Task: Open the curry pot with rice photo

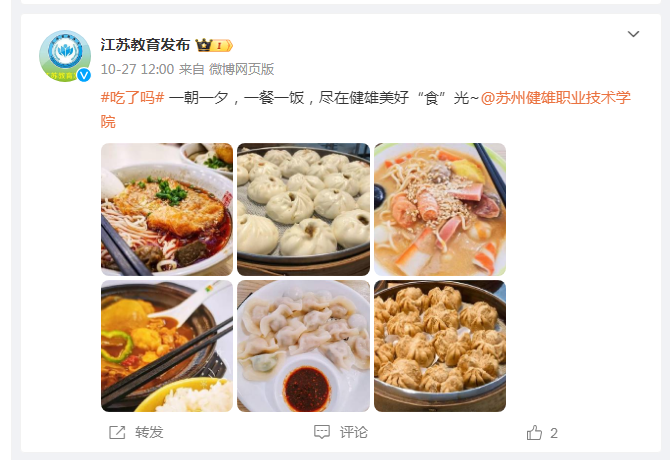Action: [x=167, y=346]
